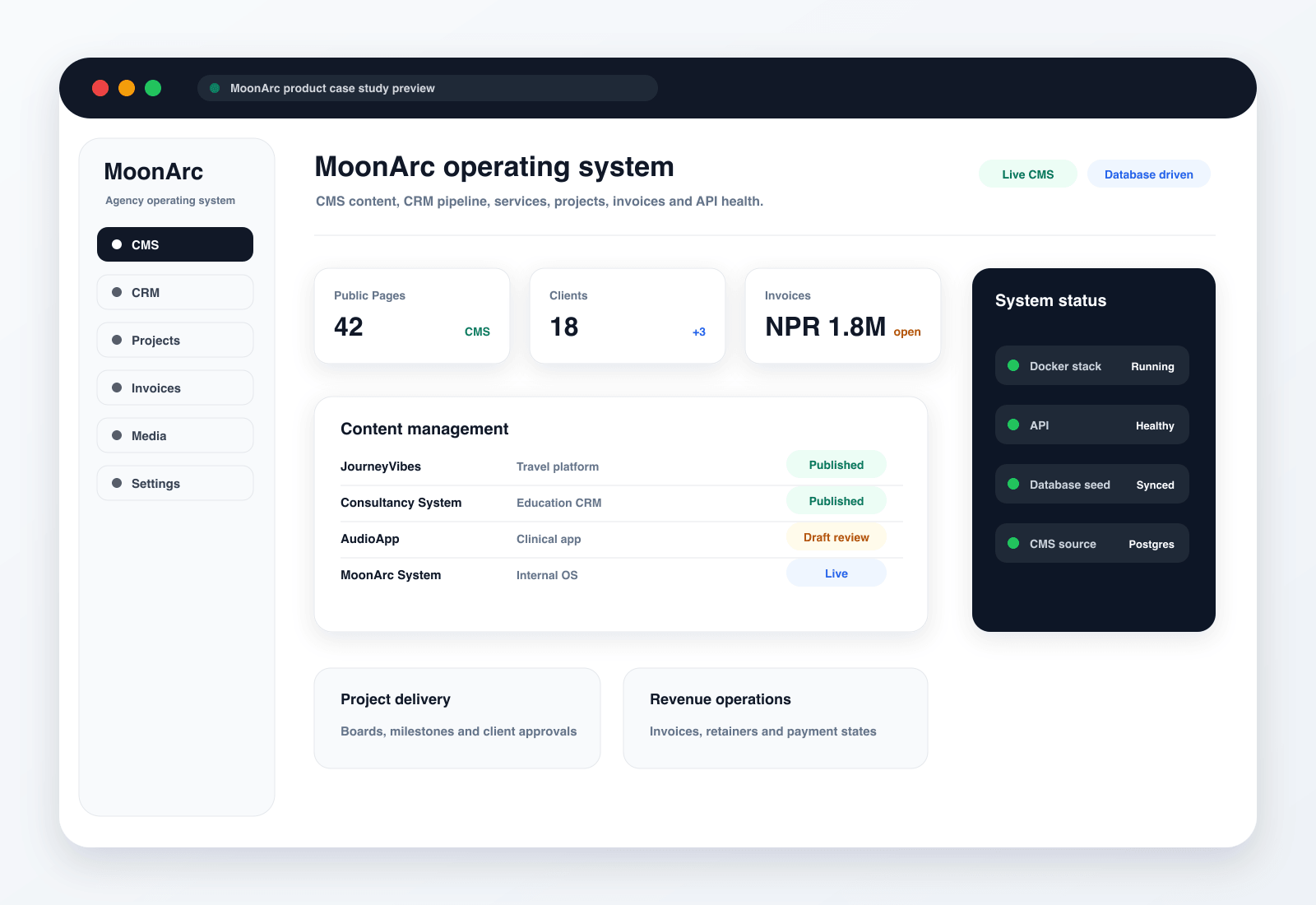Screen dimensions: 1316x905
Task: Click the Synced status for Database seed
Action: coord(1156,485)
